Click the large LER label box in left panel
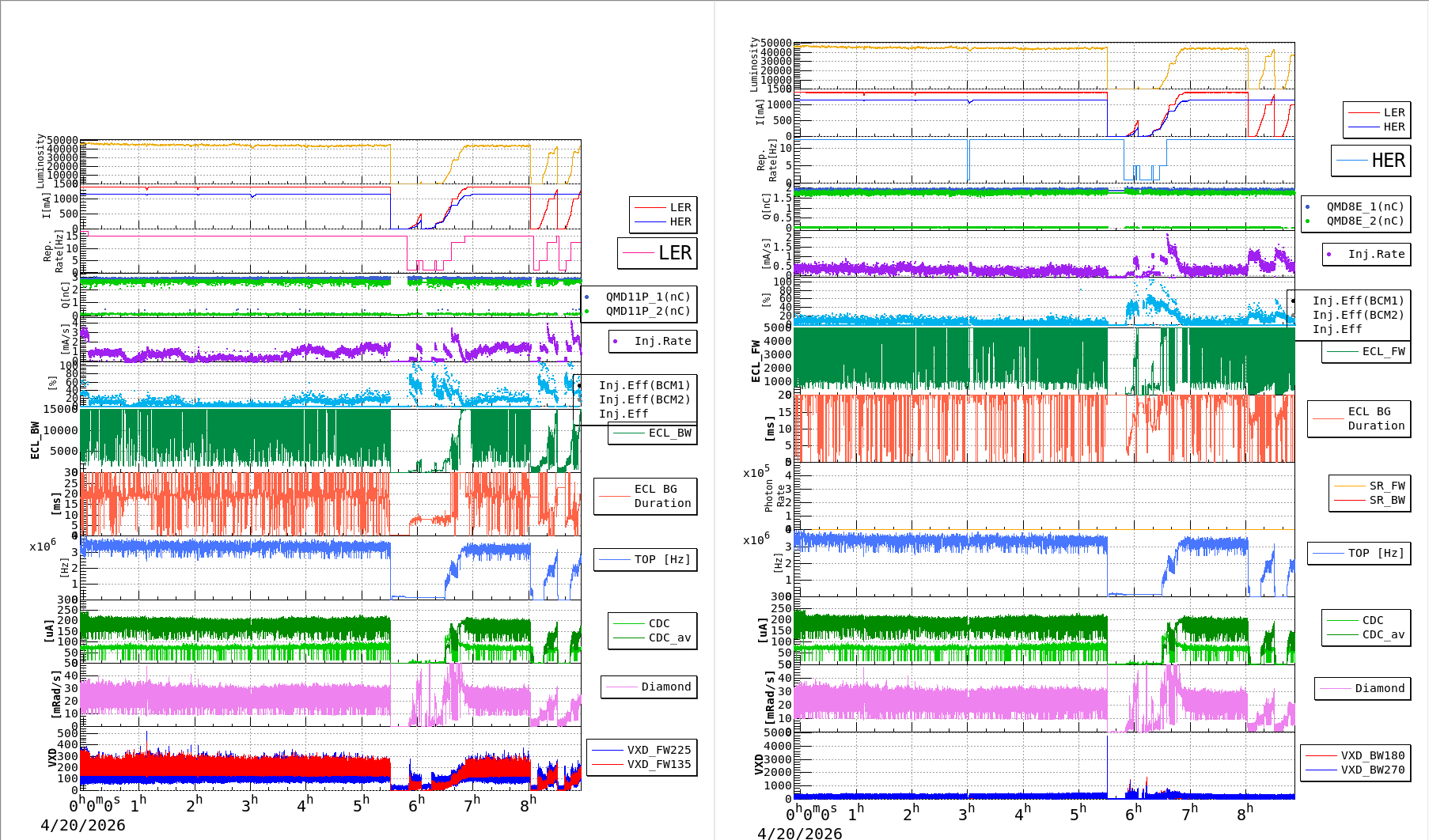 tap(658, 253)
